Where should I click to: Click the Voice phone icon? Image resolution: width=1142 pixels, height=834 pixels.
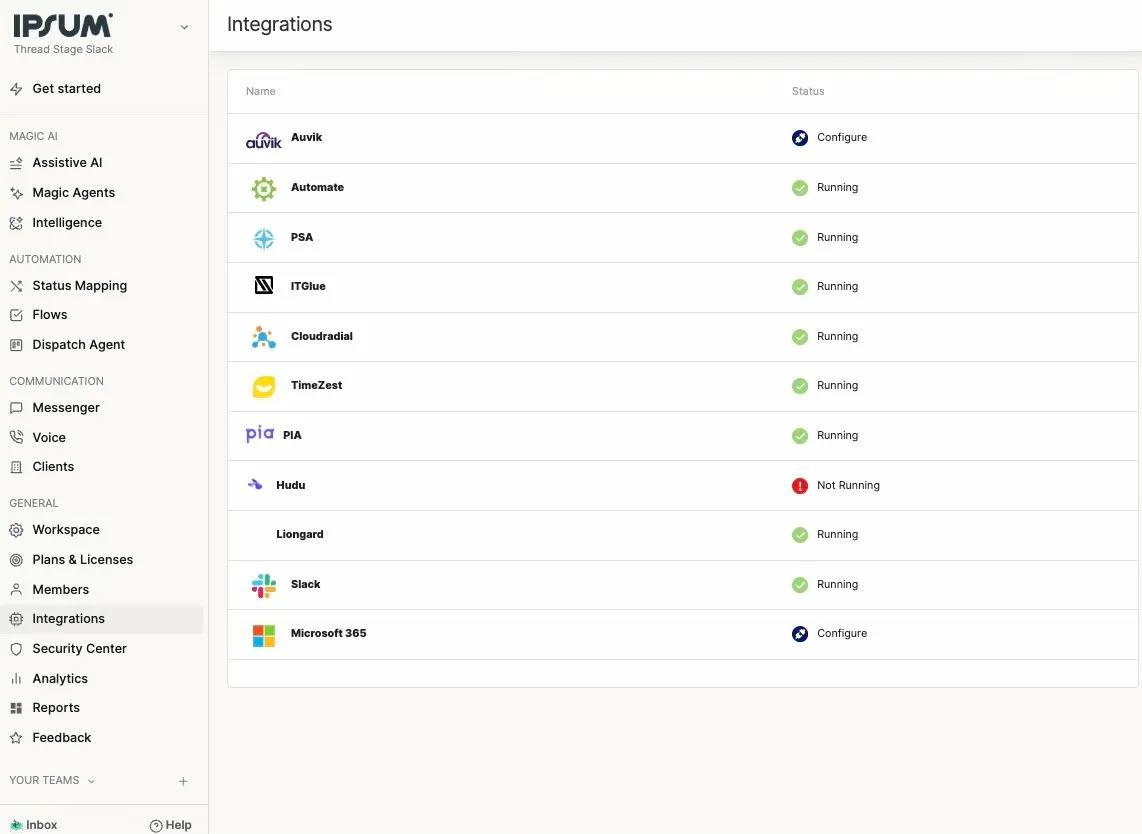(x=16, y=438)
